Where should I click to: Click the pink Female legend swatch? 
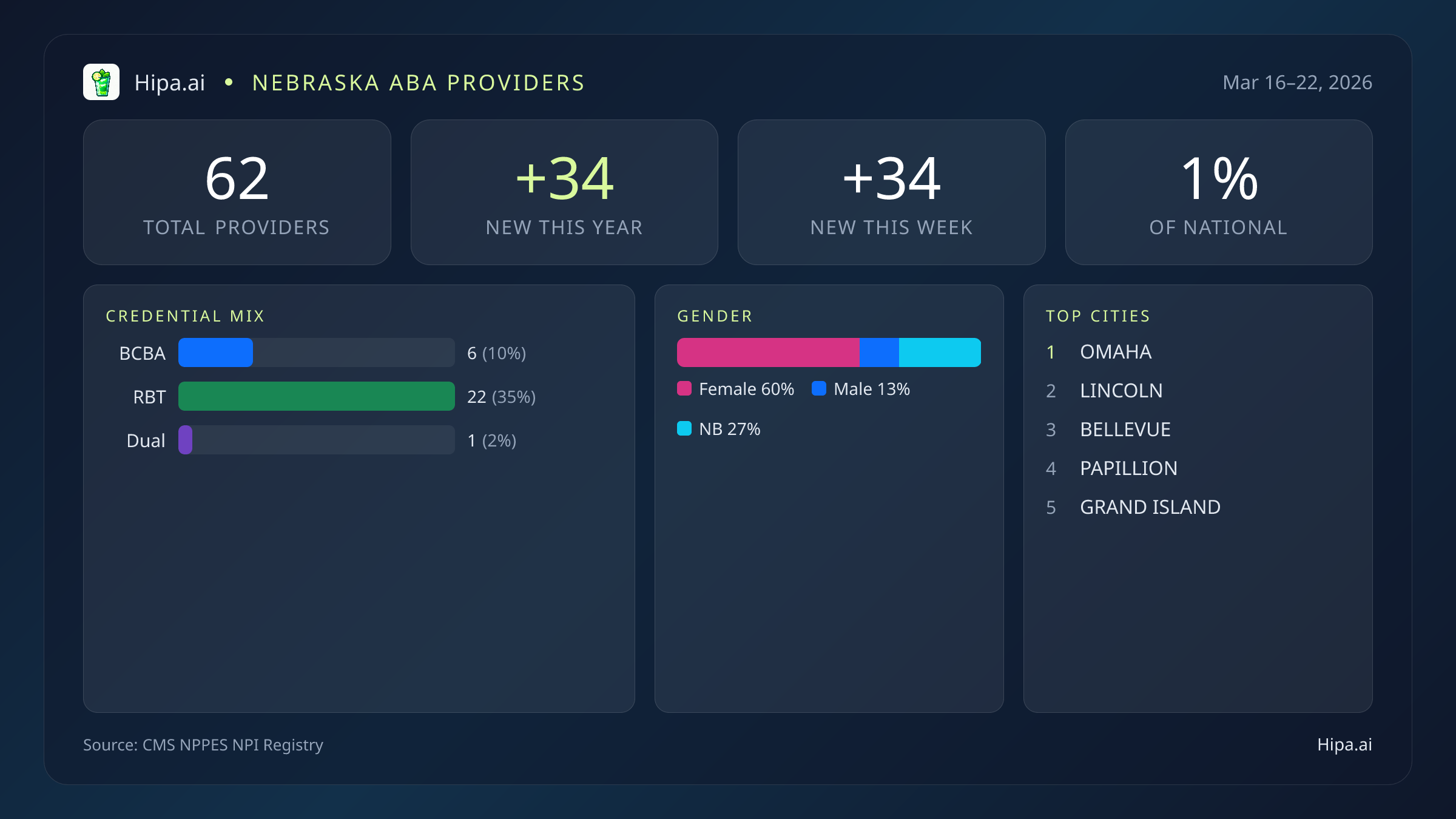684,389
